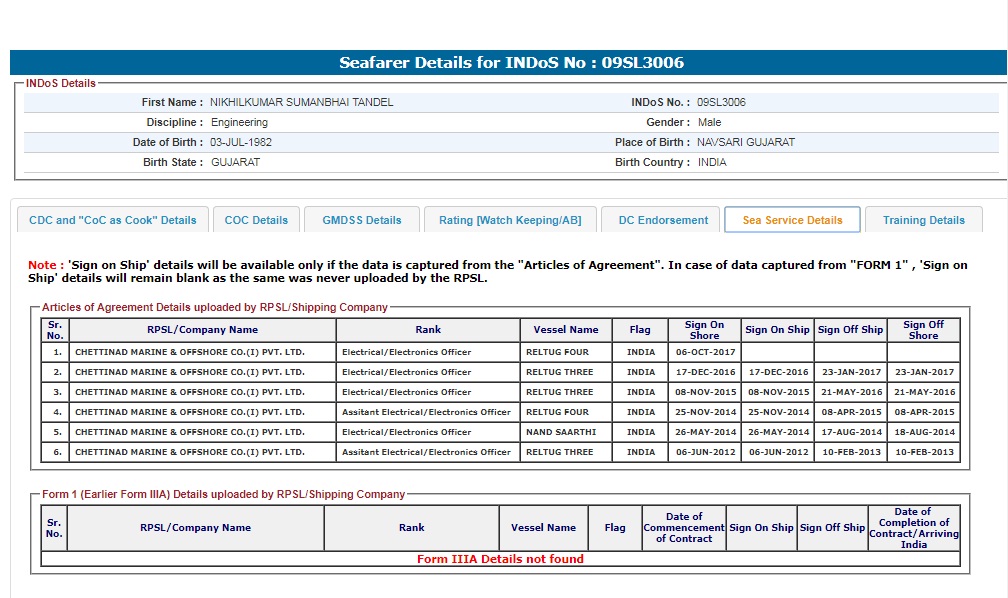Open the GMDSS Details tab

pos(362,220)
